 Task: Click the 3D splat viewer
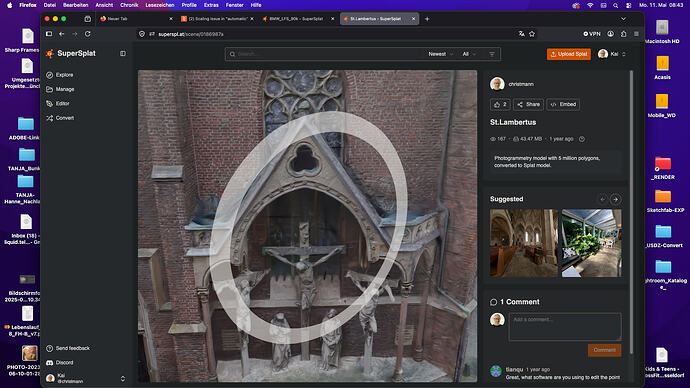307,226
